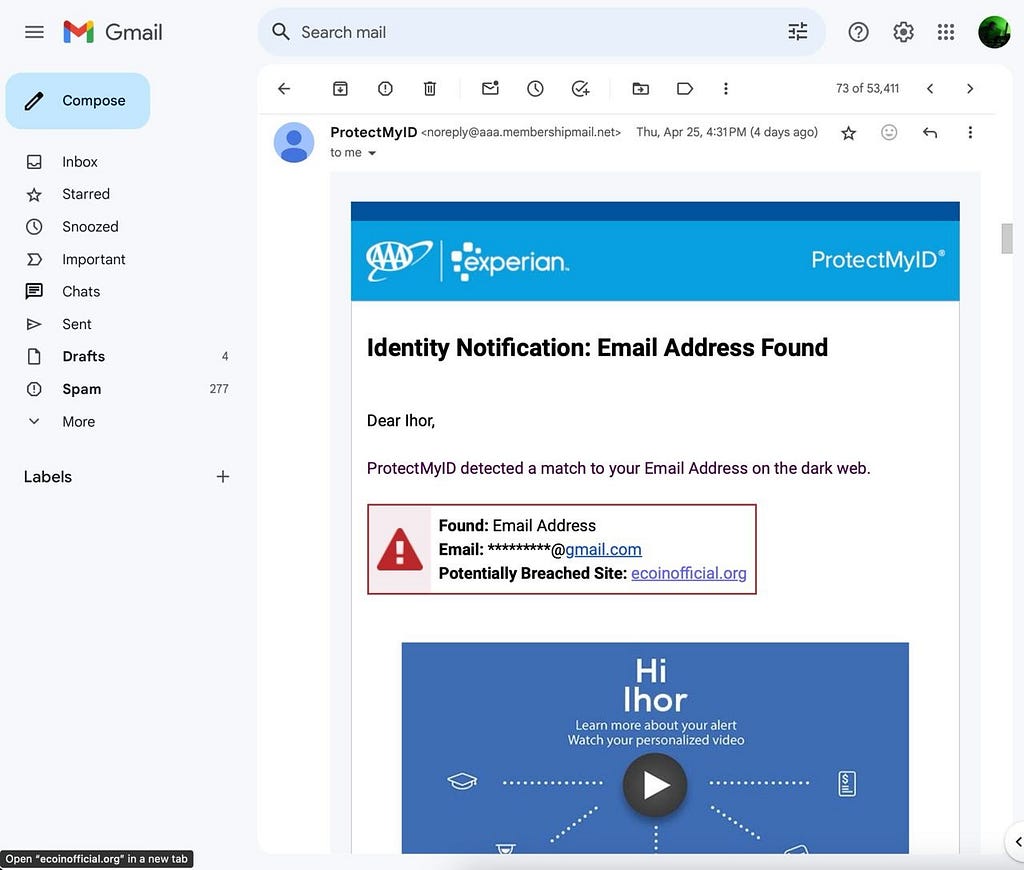Open the gmail.com link
The width and height of the screenshot is (1024, 870).
pos(603,549)
